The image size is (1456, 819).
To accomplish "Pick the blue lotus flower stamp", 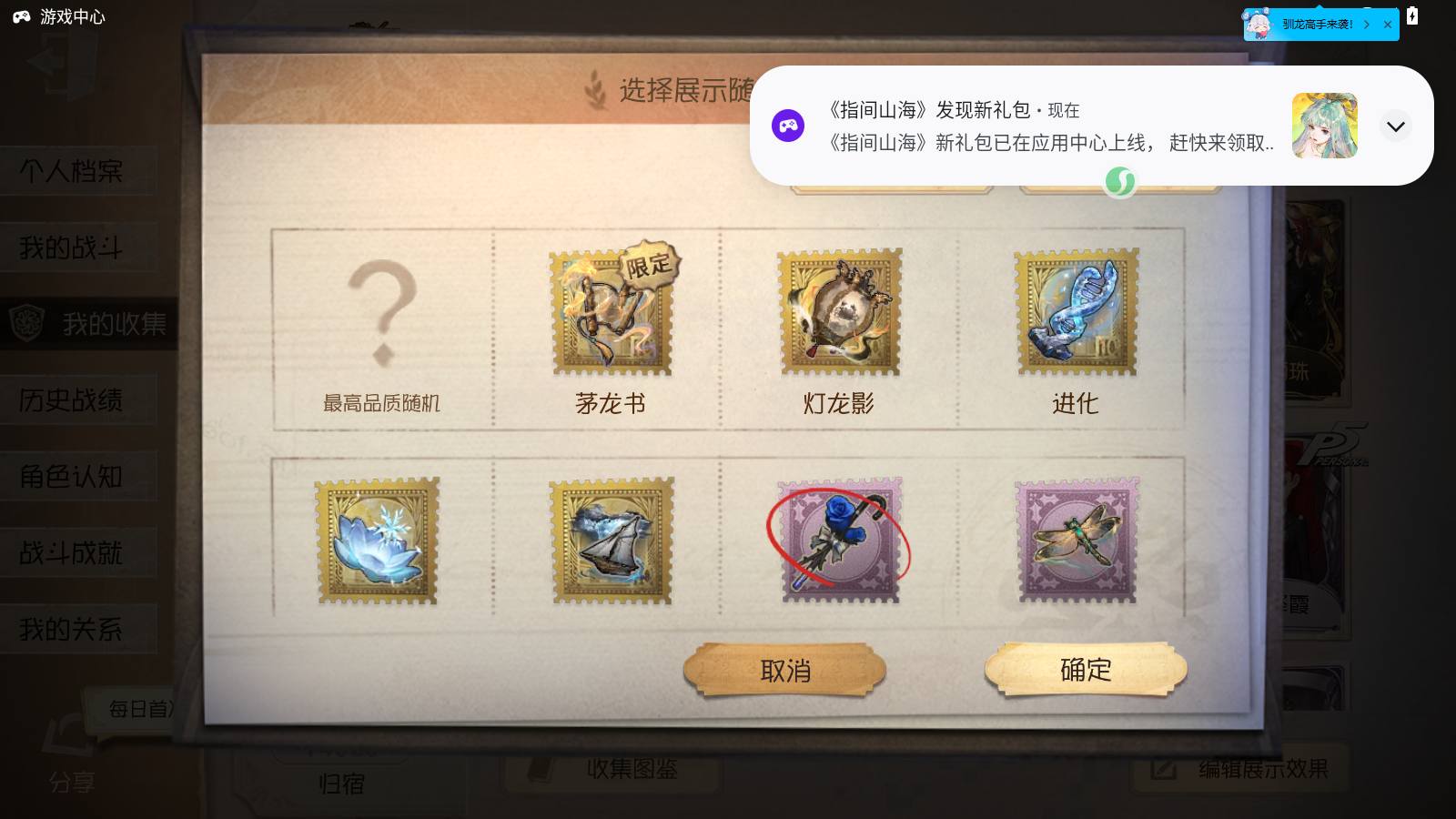I will tap(377, 541).
